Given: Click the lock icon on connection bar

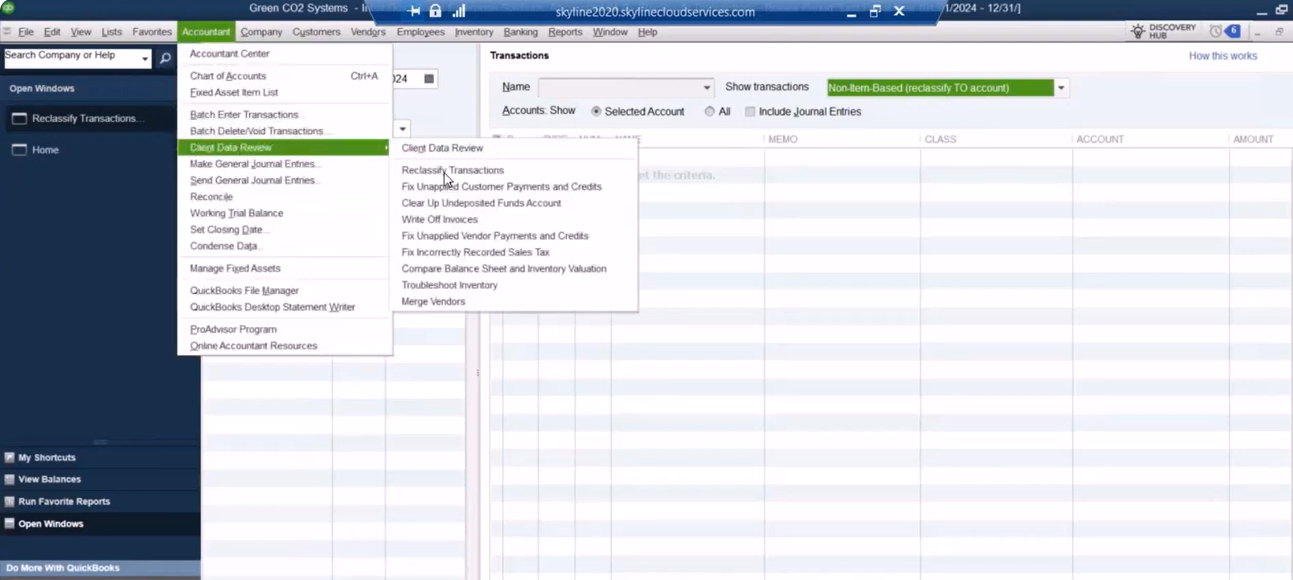Looking at the screenshot, I should pyautogui.click(x=435, y=12).
